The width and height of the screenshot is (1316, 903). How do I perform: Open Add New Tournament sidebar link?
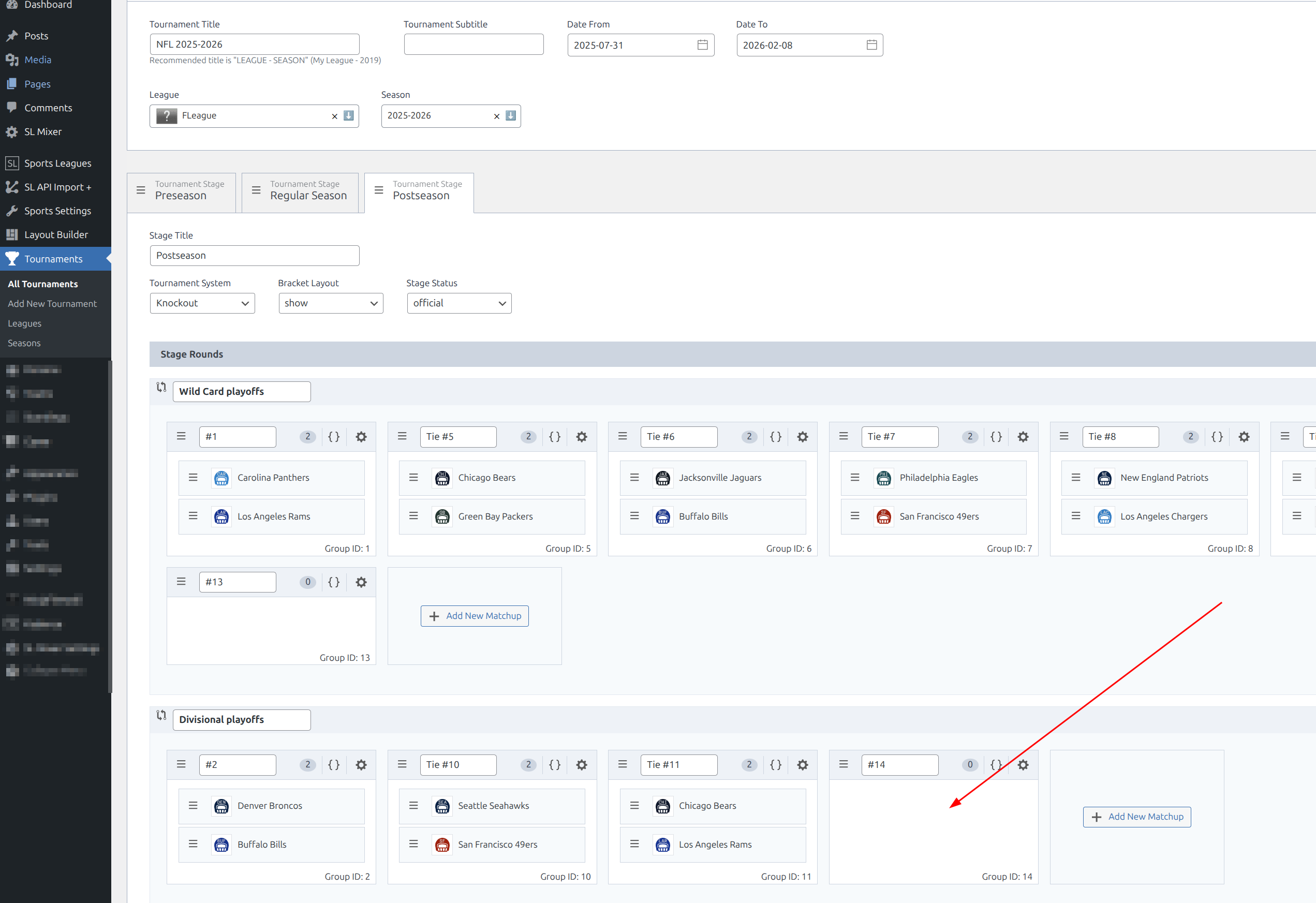[x=52, y=303]
